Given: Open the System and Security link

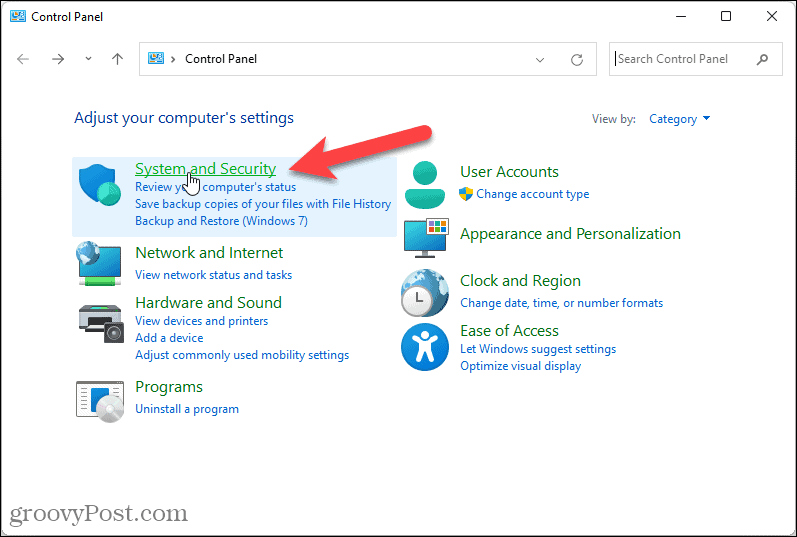Looking at the screenshot, I should pyautogui.click(x=205, y=169).
